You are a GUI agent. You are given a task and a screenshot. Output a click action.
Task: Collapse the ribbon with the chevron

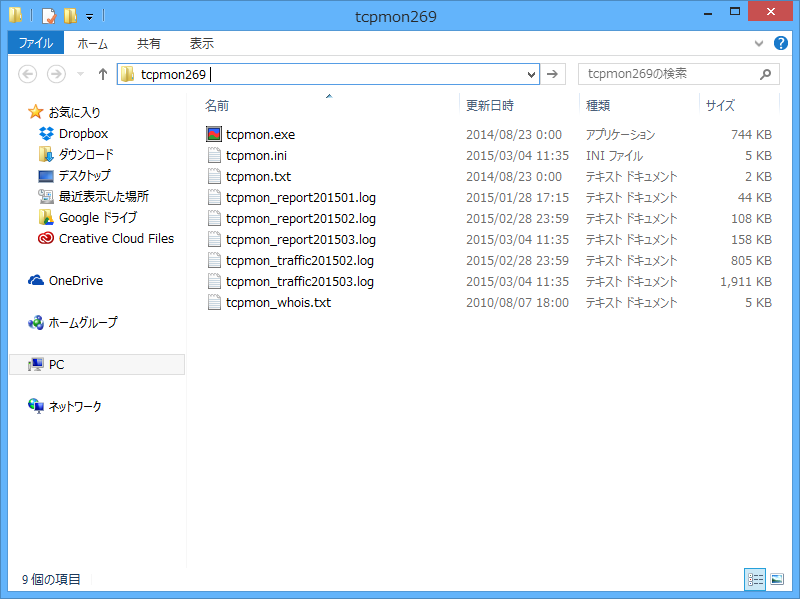(x=759, y=43)
